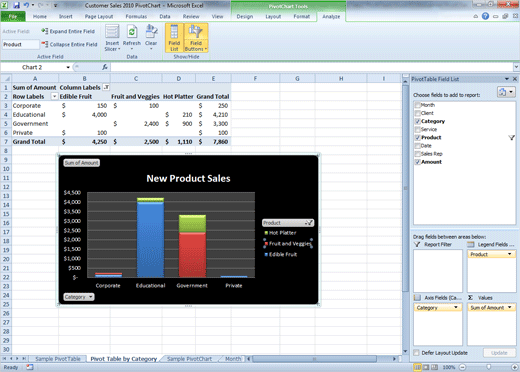Image resolution: width=520 pixels, height=372 pixels.
Task: Enable the Sales Rep field checkbox
Action: [417, 154]
